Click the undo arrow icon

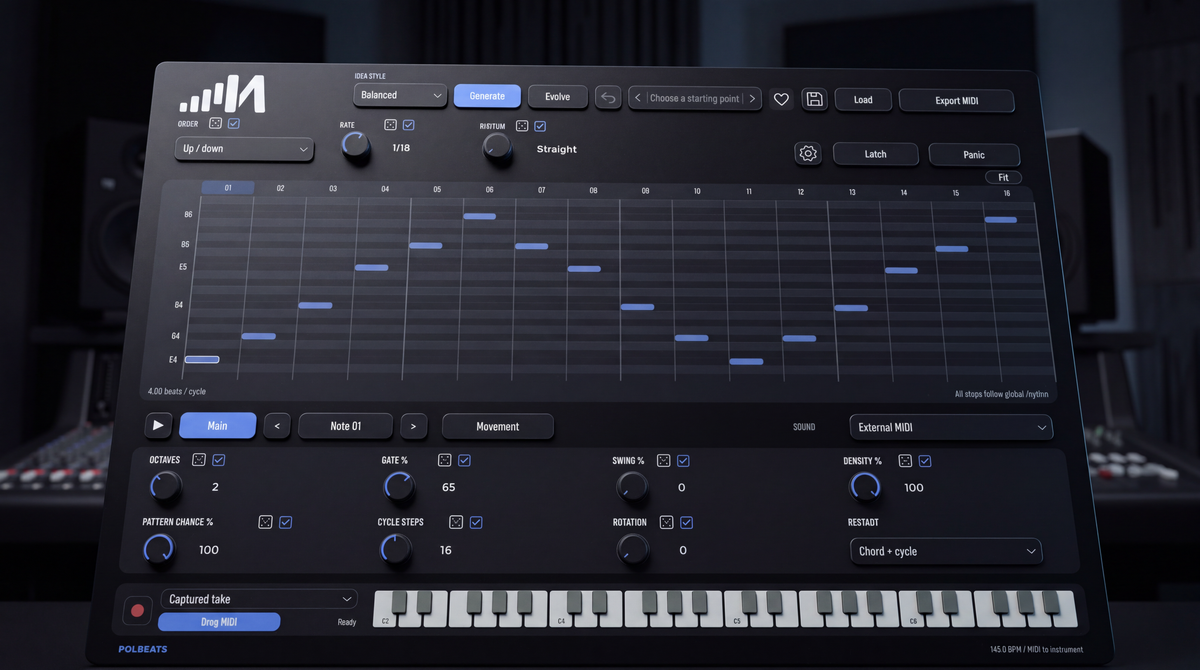pos(608,97)
